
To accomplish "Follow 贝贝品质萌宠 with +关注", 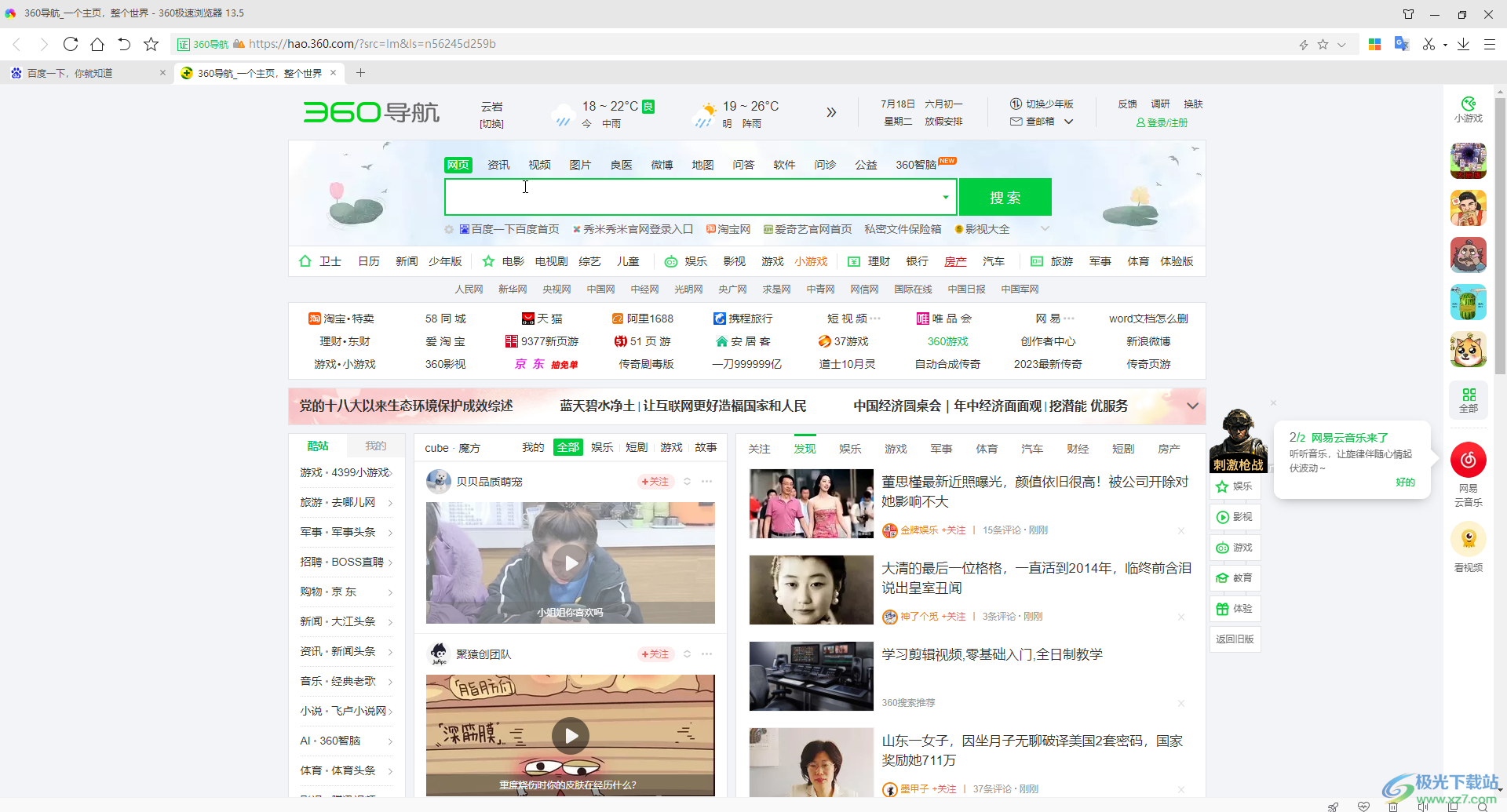I will click(x=655, y=482).
